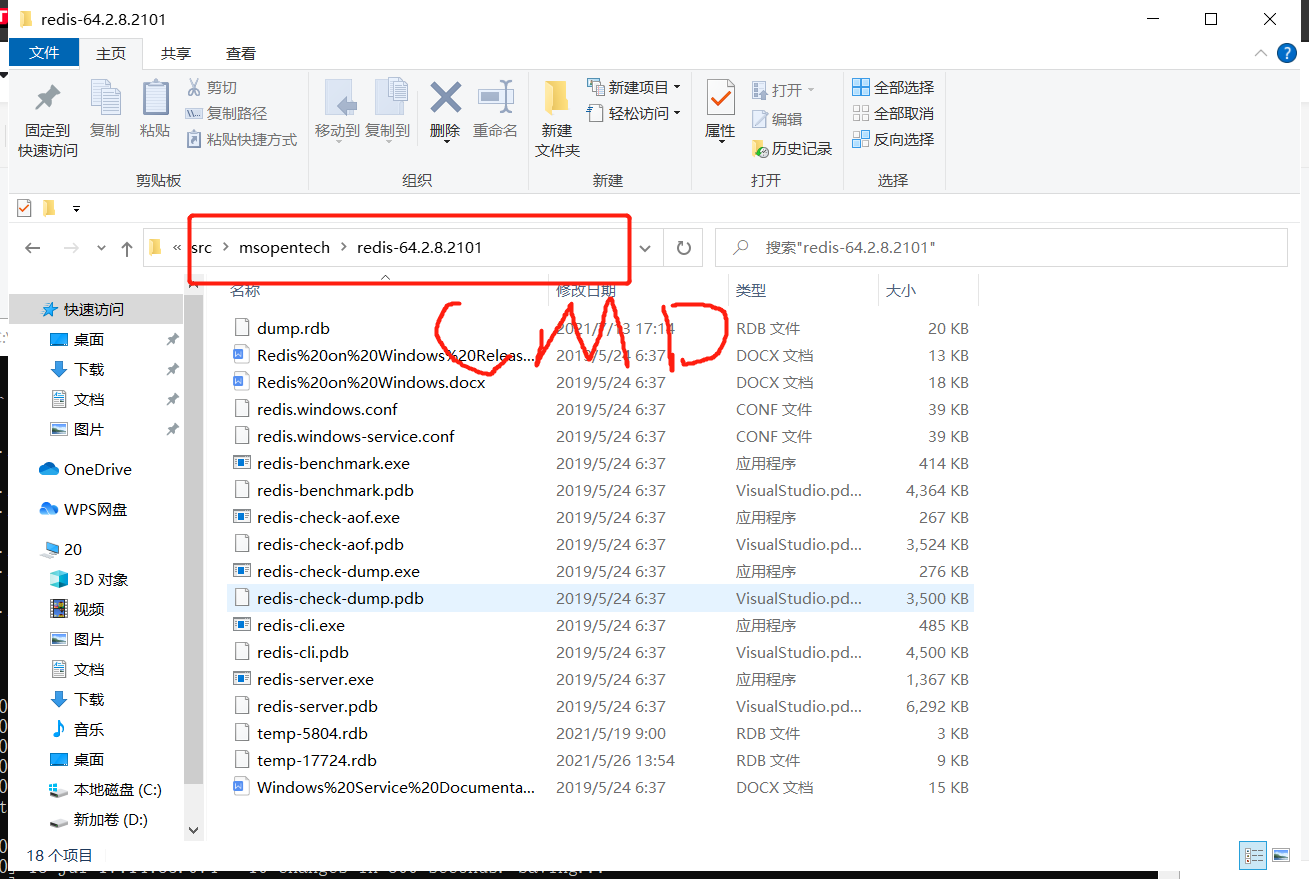Open the File tab
The width and height of the screenshot is (1309, 879).
(x=44, y=53)
